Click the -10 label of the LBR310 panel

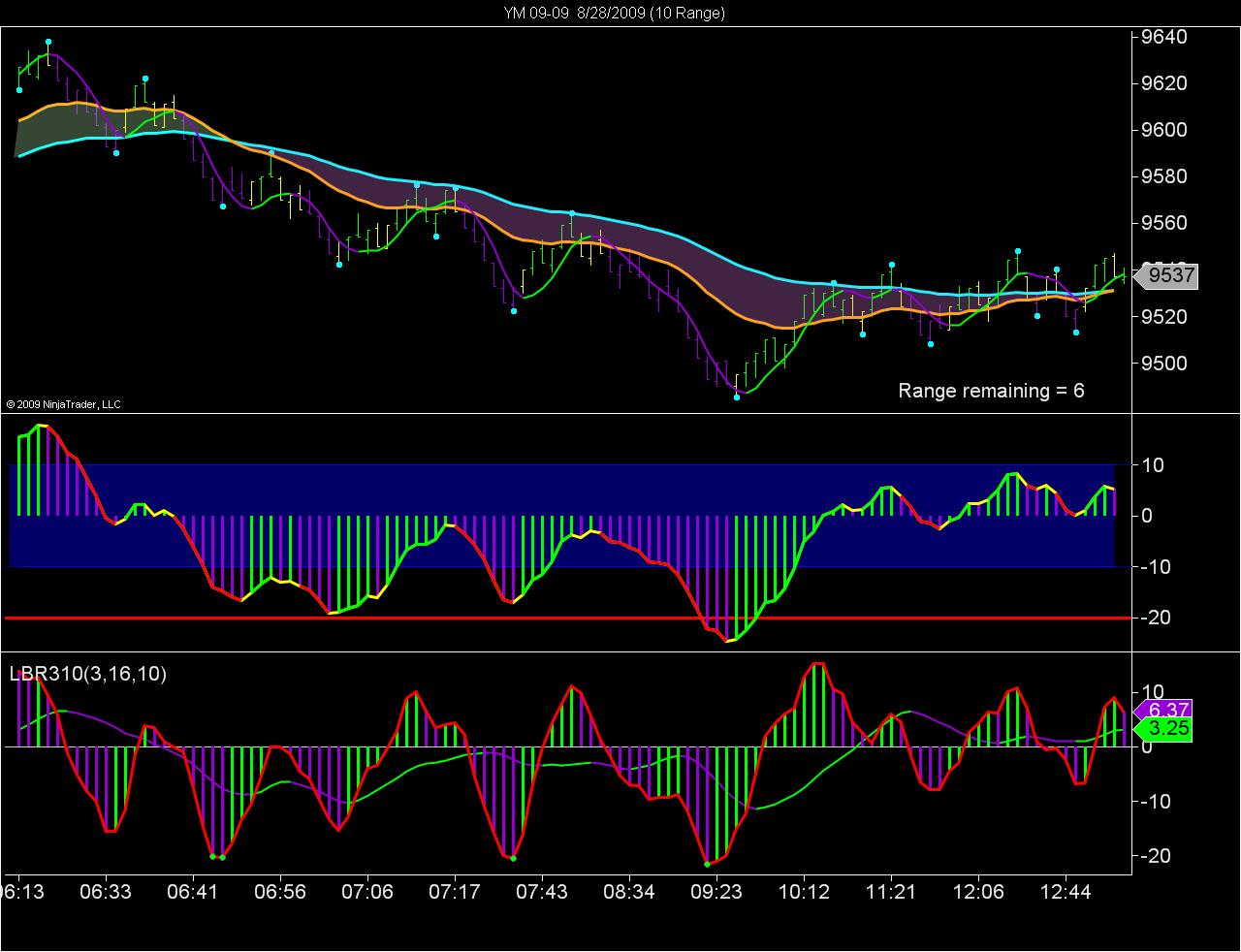(1156, 802)
